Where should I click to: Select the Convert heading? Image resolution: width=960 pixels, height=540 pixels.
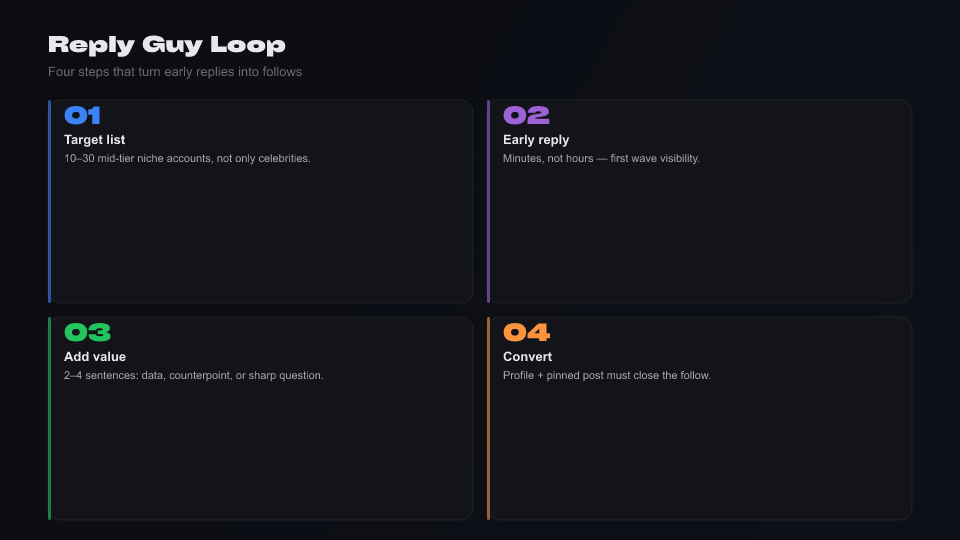coord(527,356)
